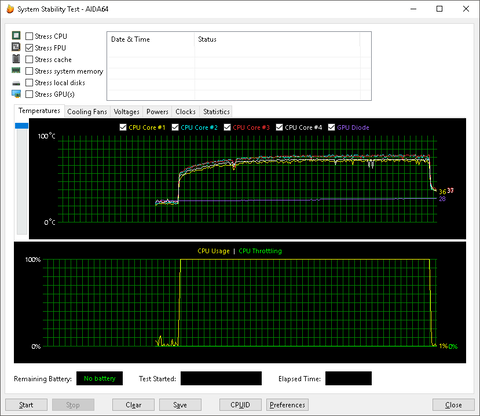This screenshot has width=480, height=416.
Task: Uncheck the Stress FPU checkbox
Action: [29, 48]
